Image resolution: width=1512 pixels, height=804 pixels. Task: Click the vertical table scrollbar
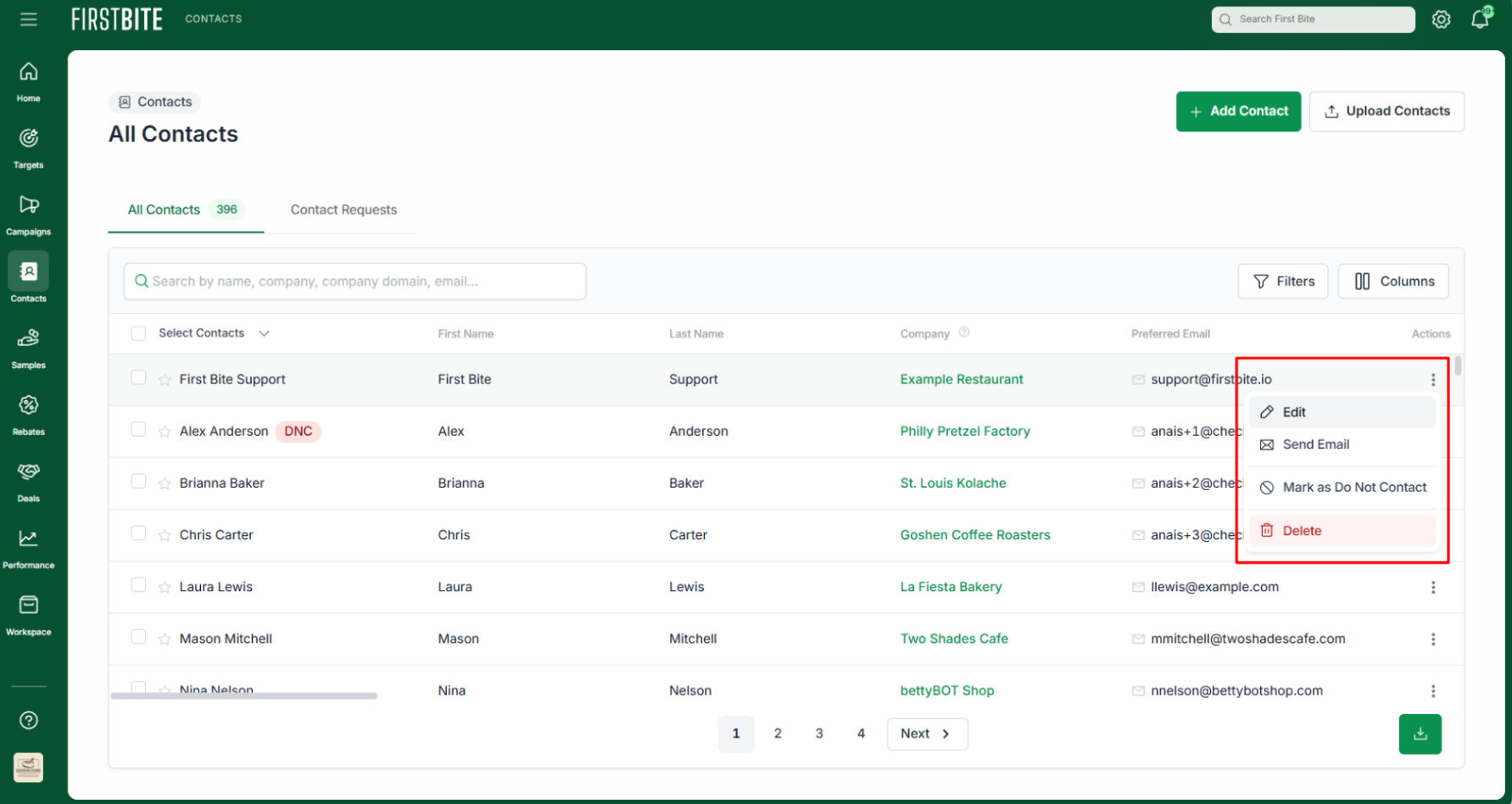pyautogui.click(x=1458, y=366)
